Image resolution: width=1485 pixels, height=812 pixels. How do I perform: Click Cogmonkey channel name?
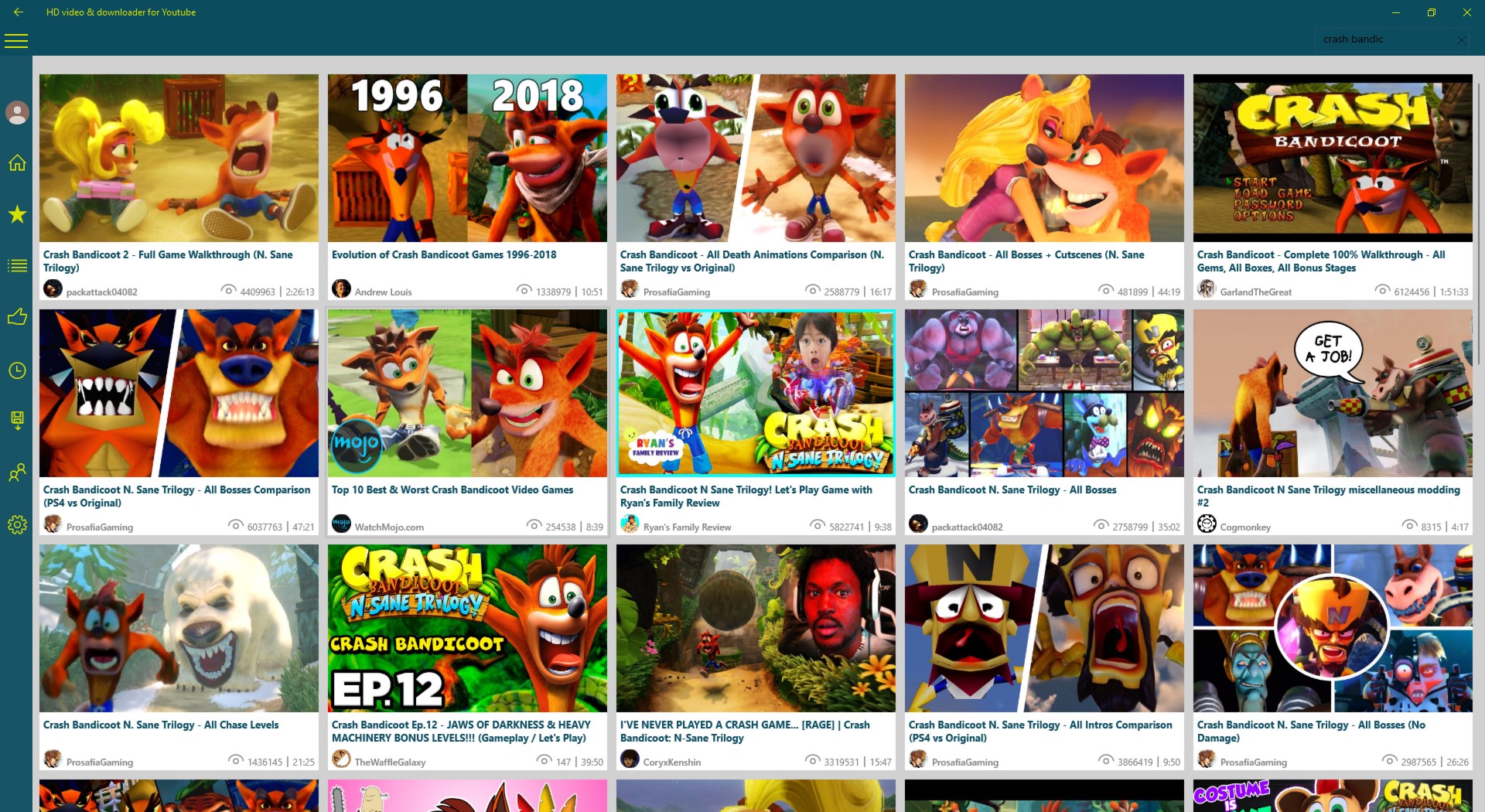[x=1245, y=527]
